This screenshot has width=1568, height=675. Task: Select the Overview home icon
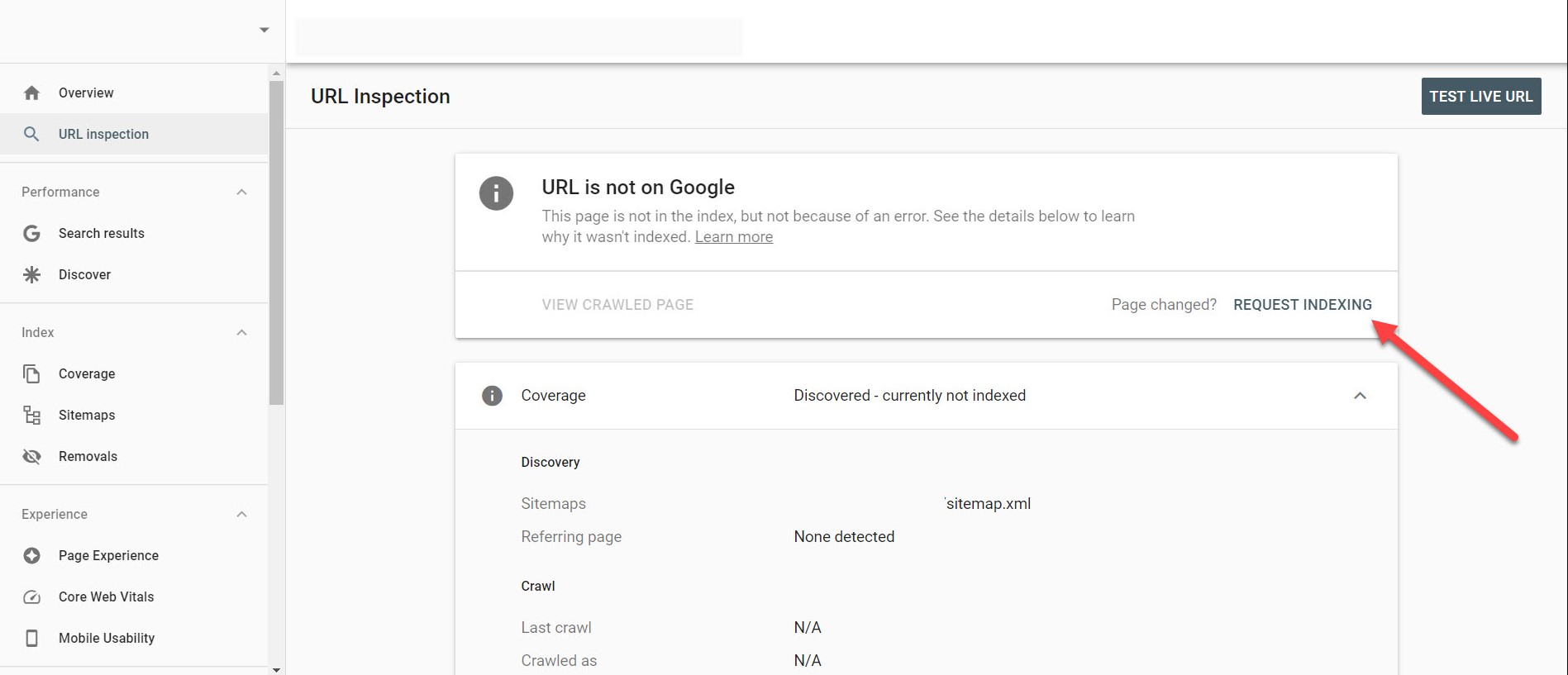pyautogui.click(x=31, y=93)
